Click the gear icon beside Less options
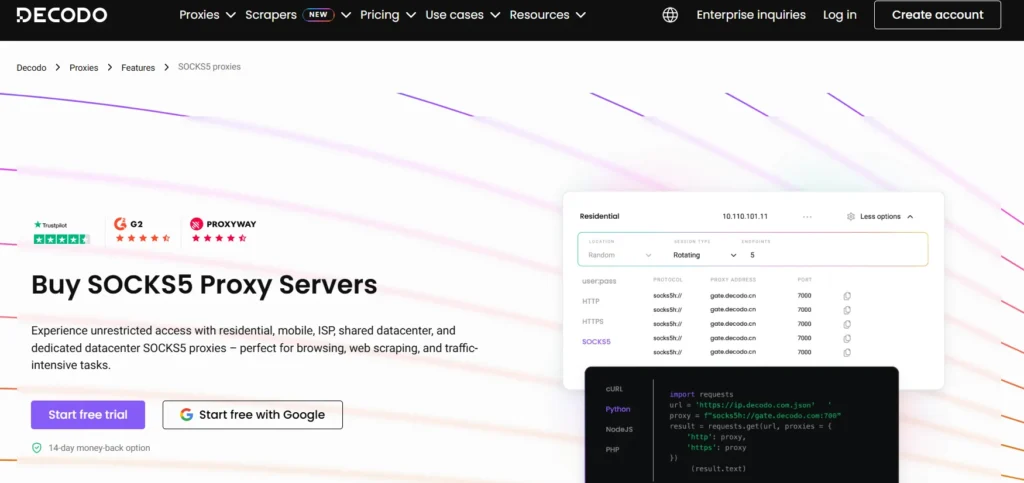Viewport: 1024px width, 483px height. tap(850, 217)
